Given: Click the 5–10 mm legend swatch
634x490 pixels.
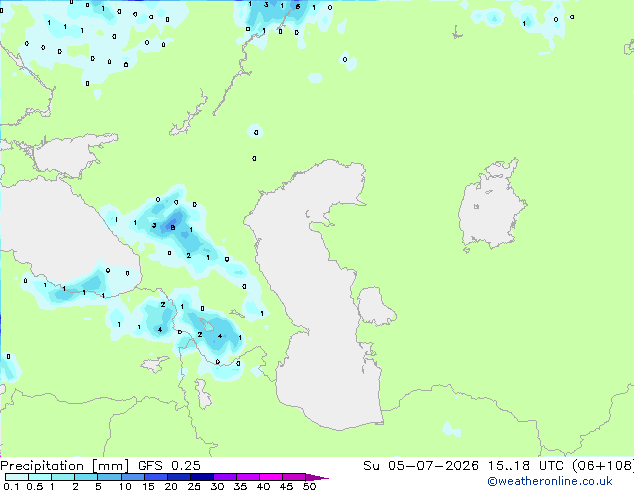Looking at the screenshot, I should tap(109, 477).
